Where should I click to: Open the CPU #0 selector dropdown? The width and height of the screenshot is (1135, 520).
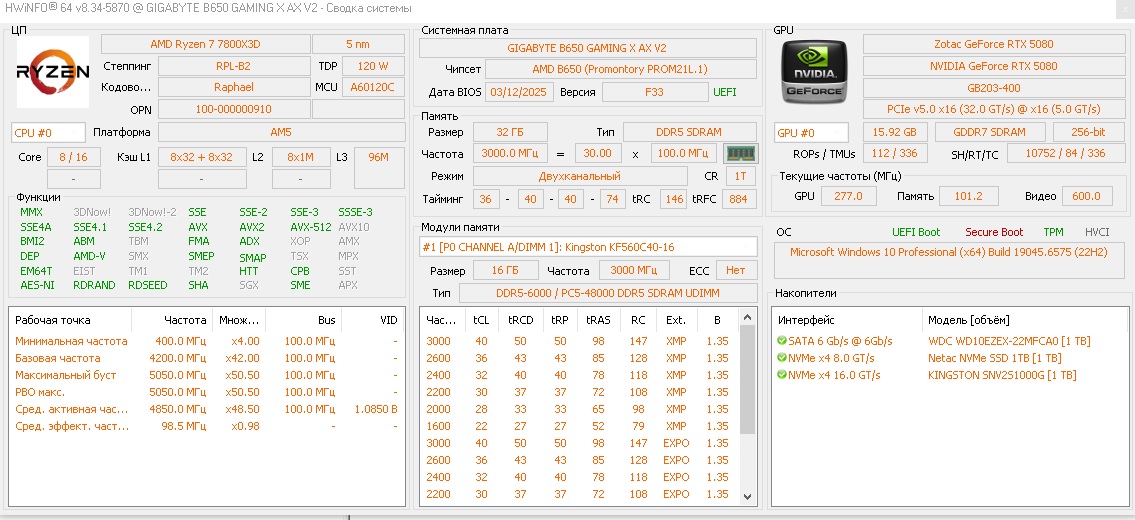[x=47, y=133]
